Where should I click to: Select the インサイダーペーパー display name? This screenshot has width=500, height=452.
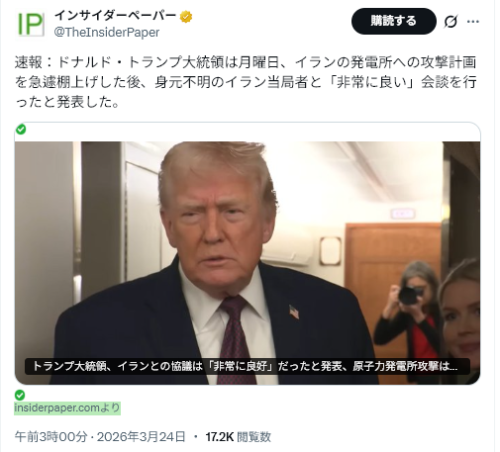(115, 16)
